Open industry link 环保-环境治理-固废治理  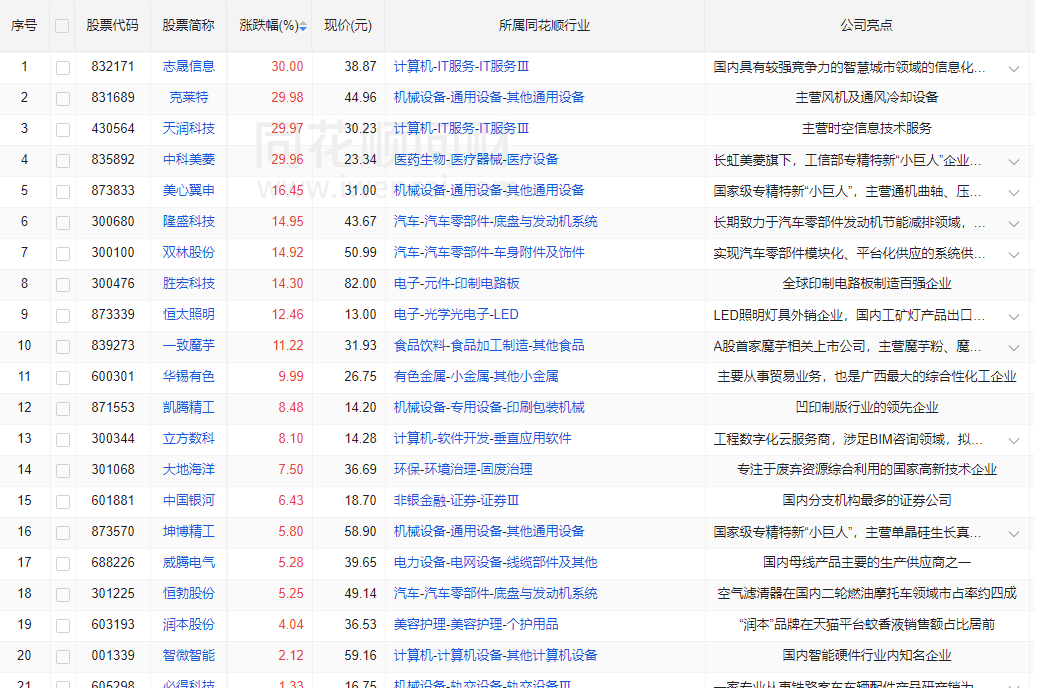(x=463, y=469)
